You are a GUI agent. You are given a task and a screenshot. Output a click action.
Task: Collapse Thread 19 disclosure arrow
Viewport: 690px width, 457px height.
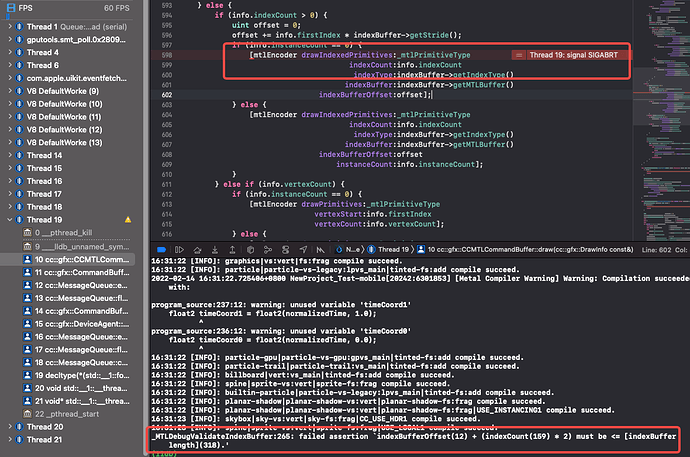[10, 219]
